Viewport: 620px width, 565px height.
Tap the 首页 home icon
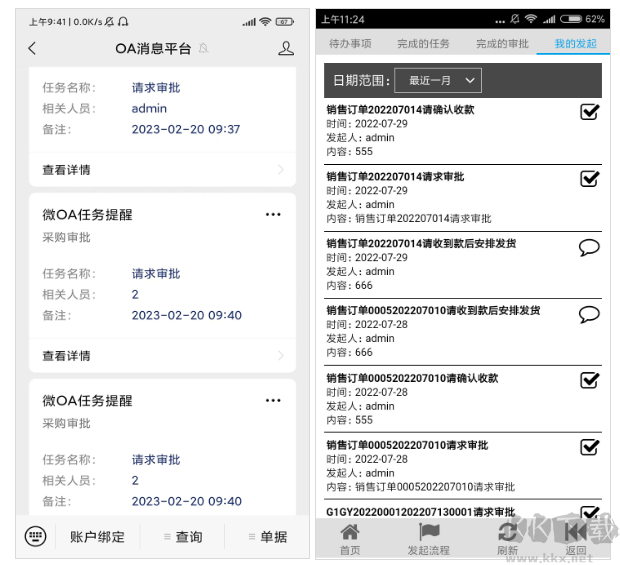pos(350,532)
